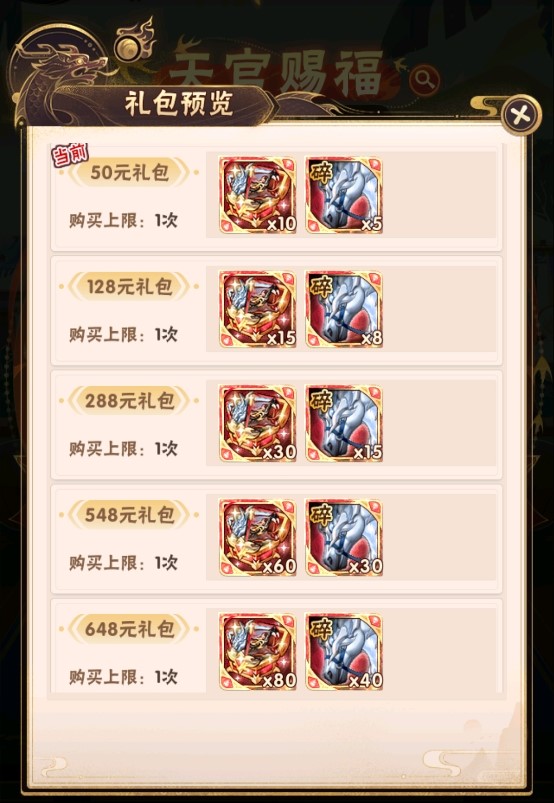Viewport: 554px width, 803px height.
Task: Open the red chest reward showing x30
Action: (x=258, y=424)
